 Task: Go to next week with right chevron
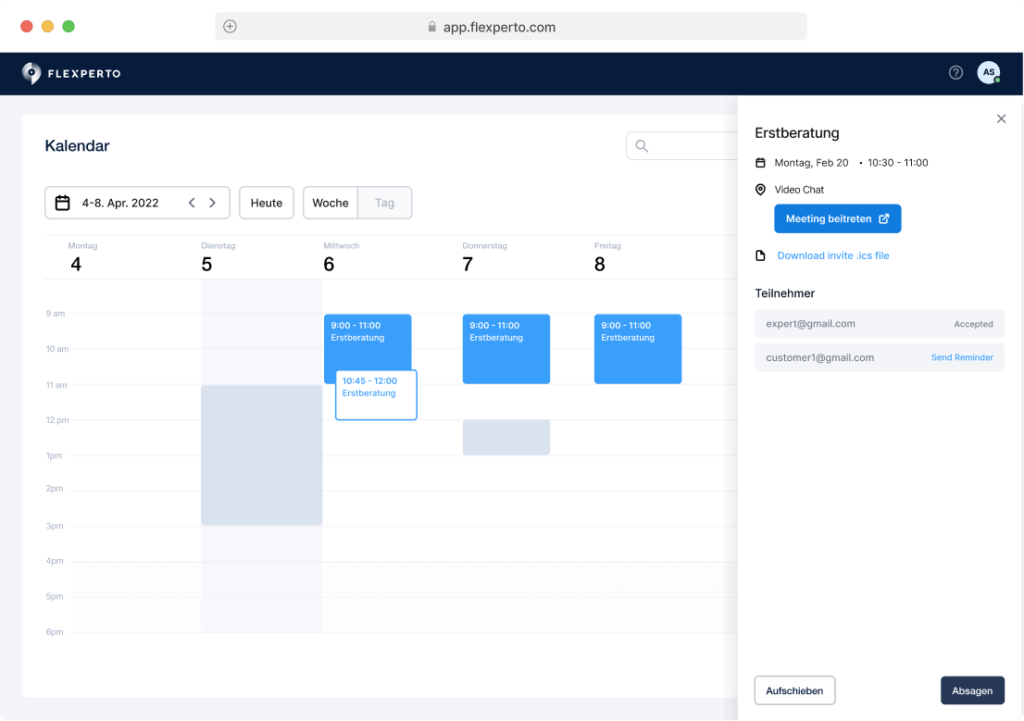[212, 203]
